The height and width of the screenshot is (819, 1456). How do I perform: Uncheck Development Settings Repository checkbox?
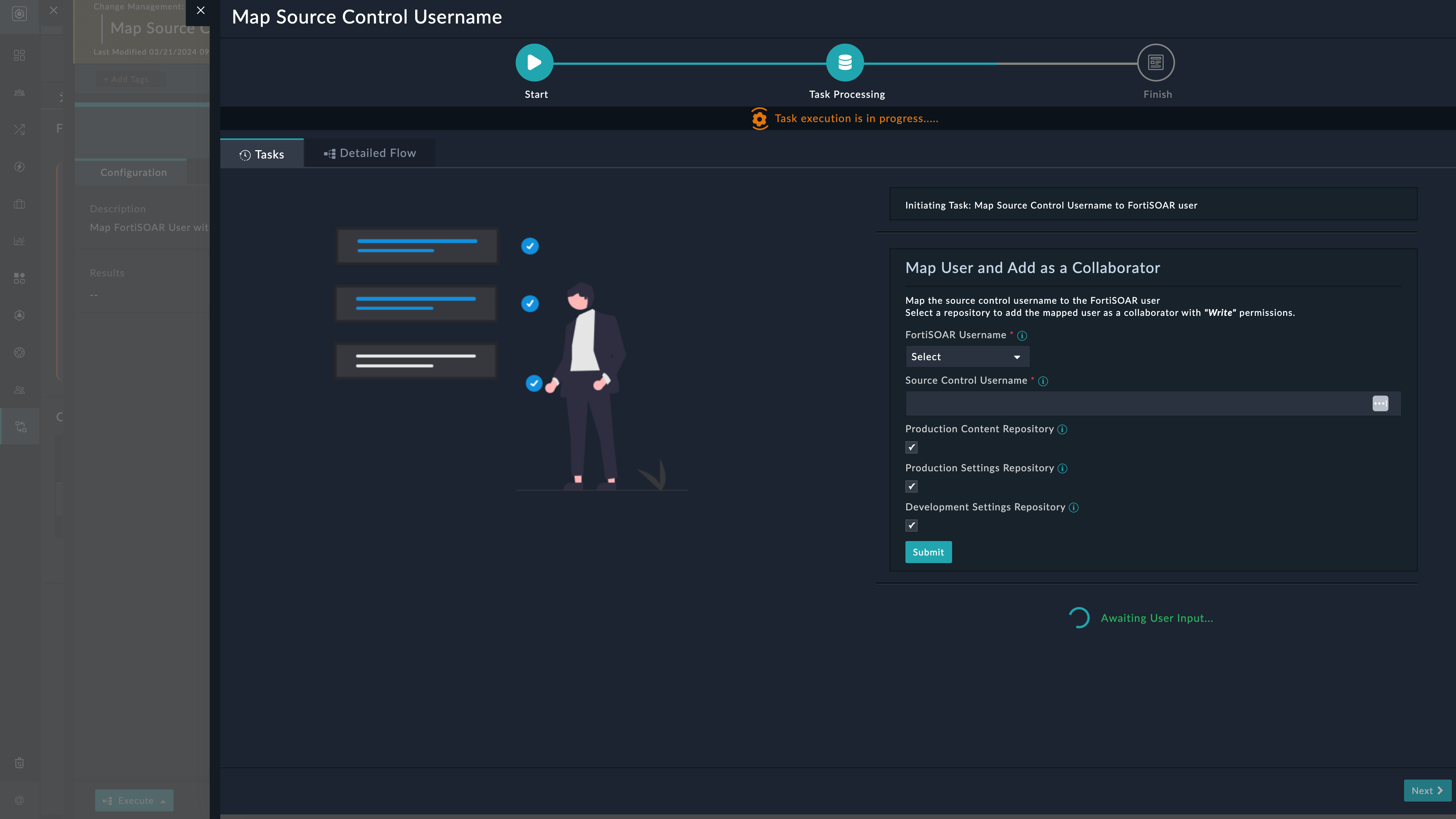911,526
